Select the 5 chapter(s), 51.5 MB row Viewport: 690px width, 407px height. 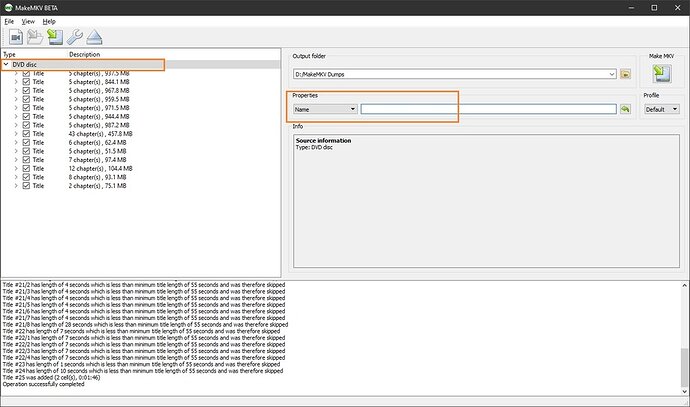point(140,151)
